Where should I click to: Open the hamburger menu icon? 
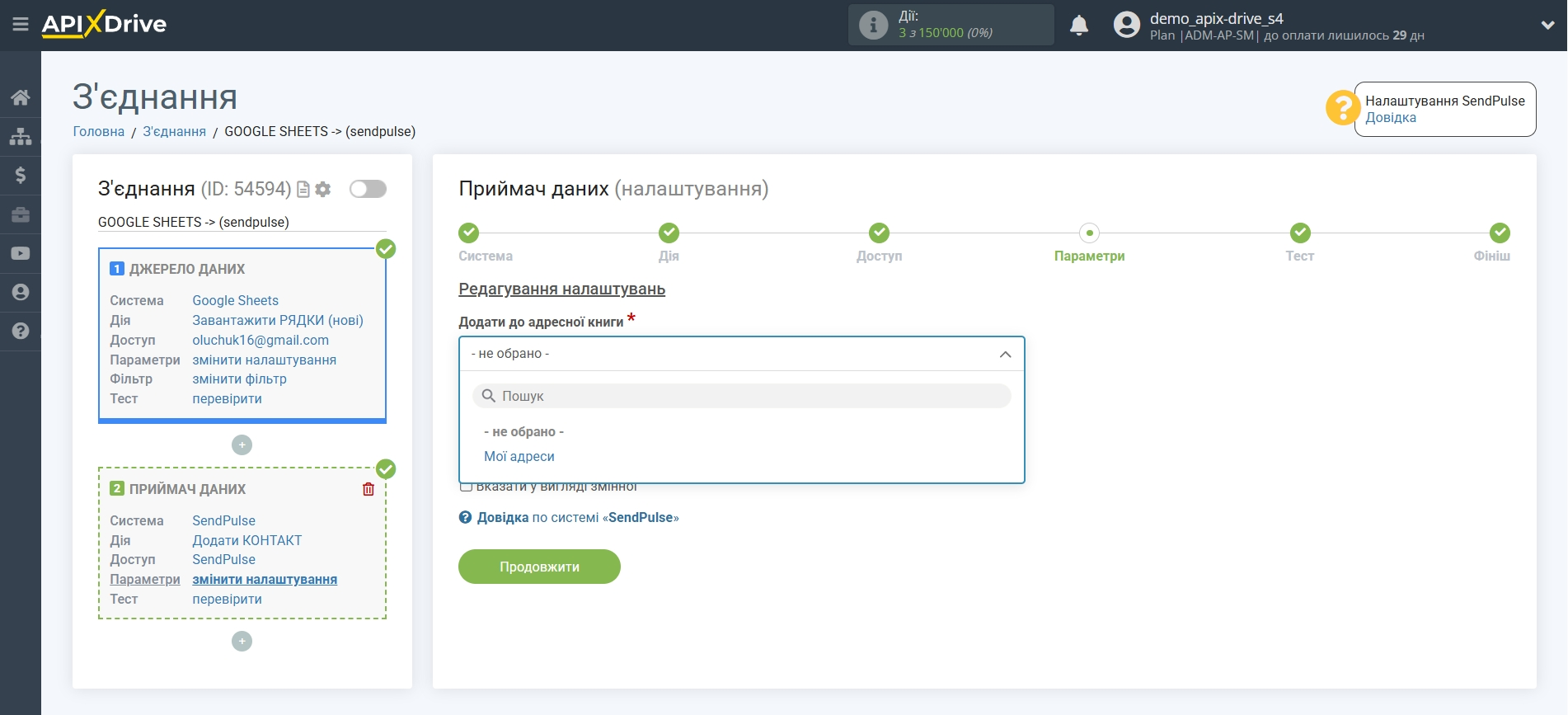click(21, 25)
